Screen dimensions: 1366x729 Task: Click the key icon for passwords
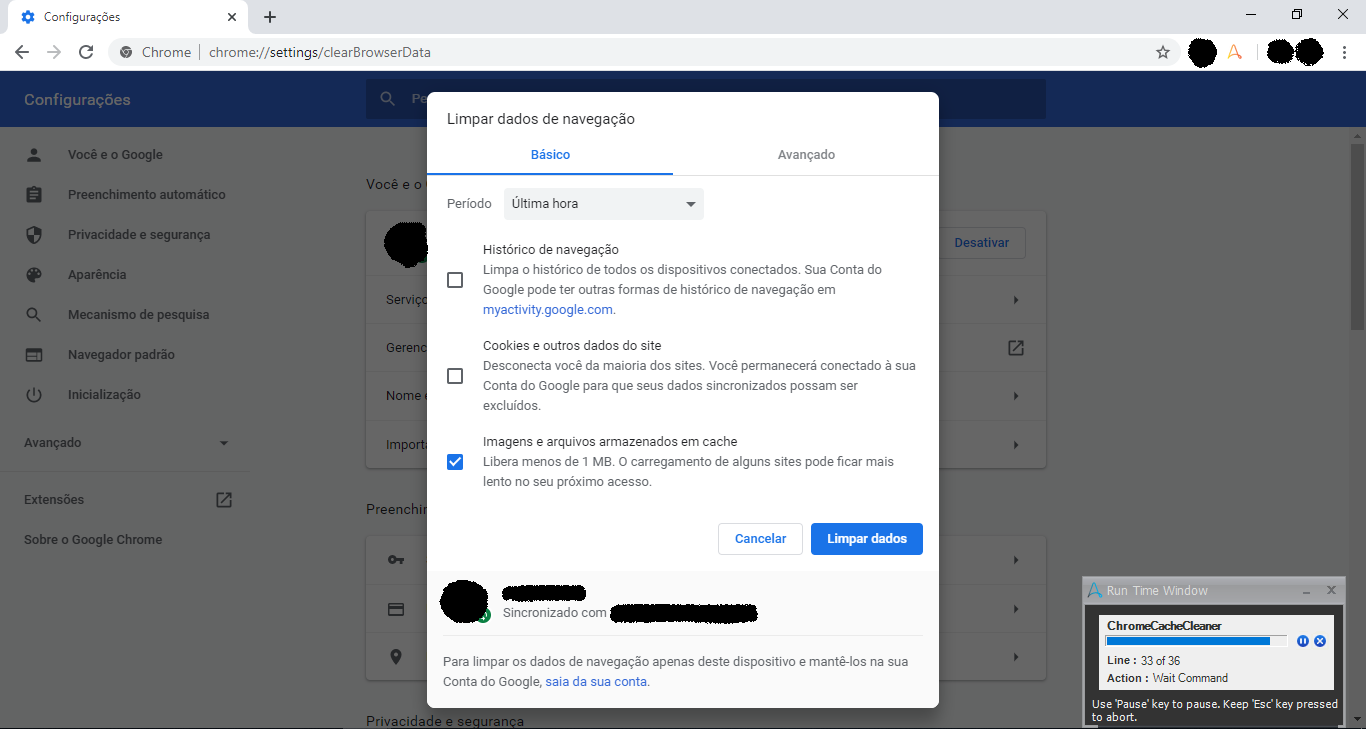click(396, 560)
